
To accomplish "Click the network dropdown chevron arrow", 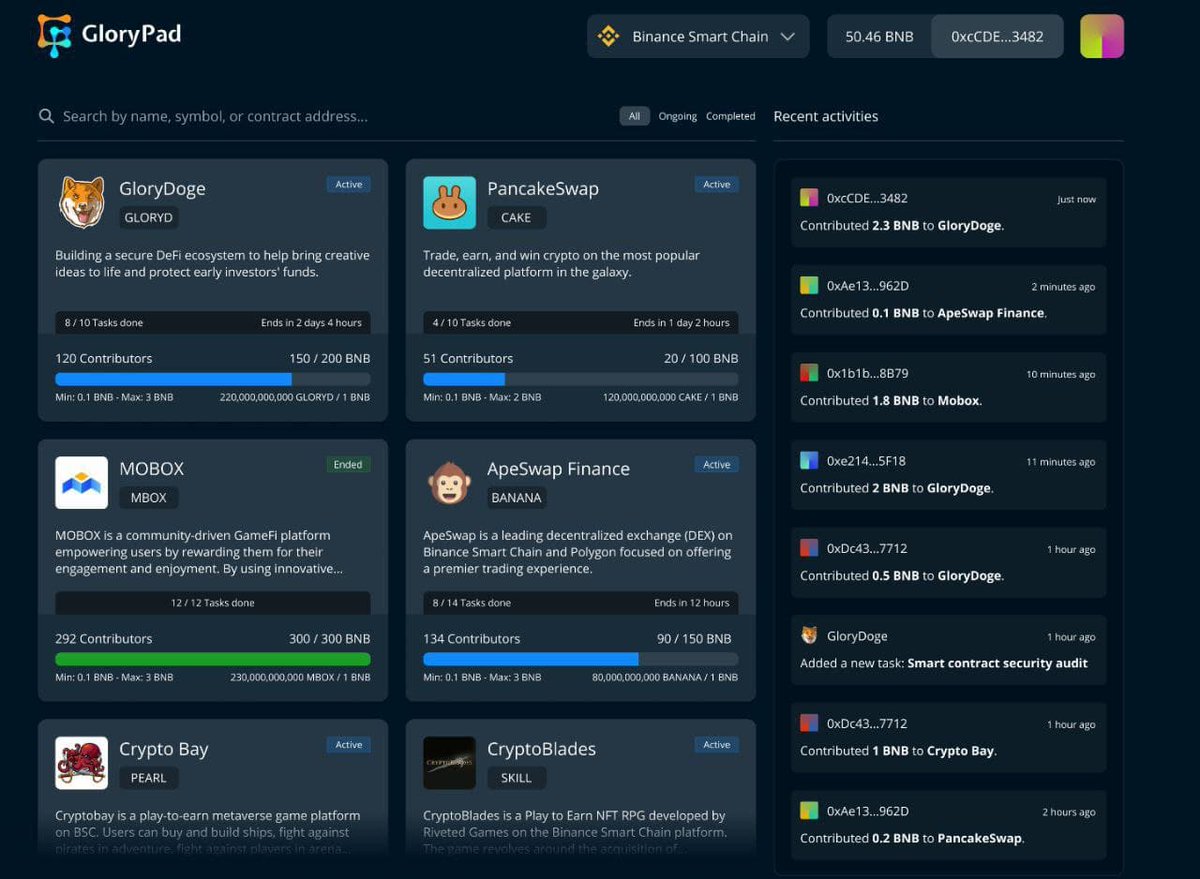I will [788, 37].
